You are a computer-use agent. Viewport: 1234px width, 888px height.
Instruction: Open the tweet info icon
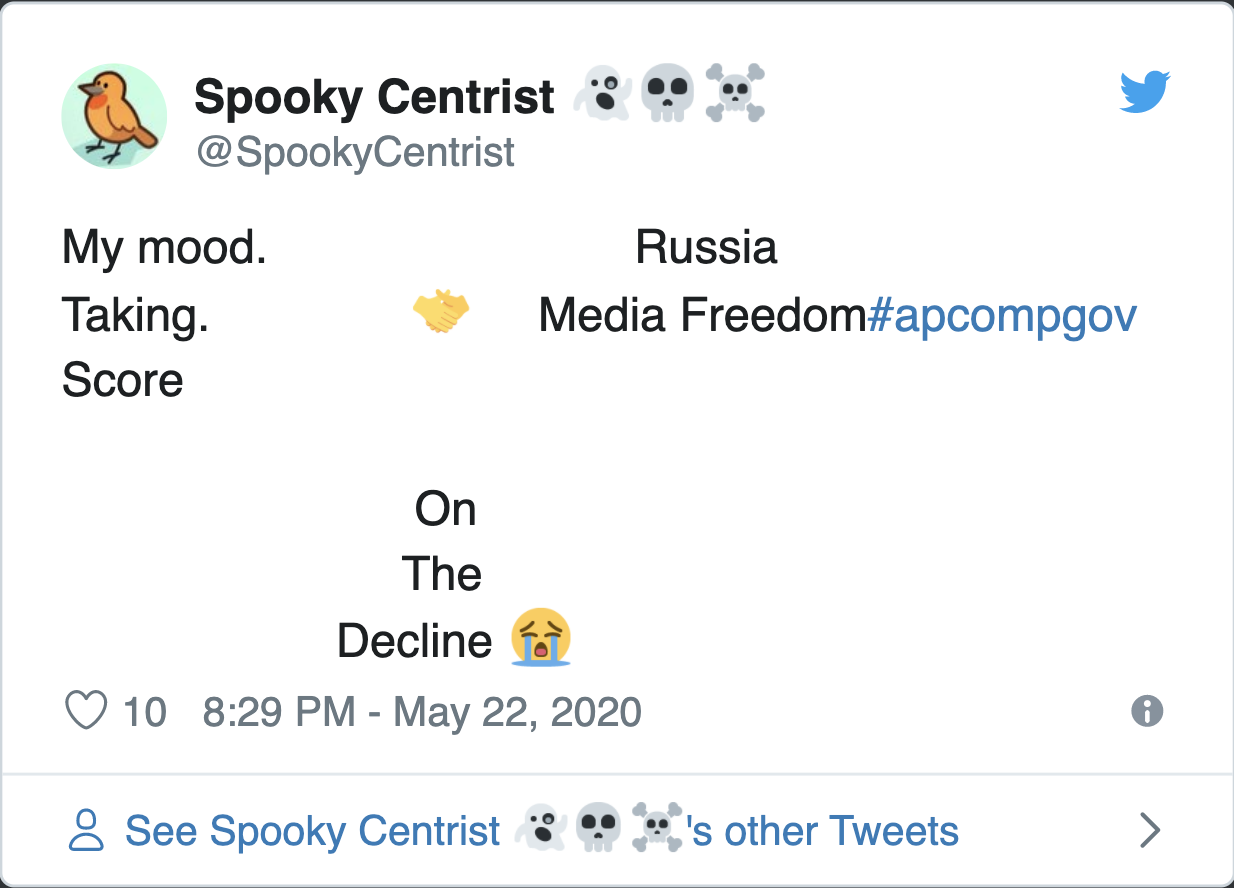pyautogui.click(x=1147, y=712)
